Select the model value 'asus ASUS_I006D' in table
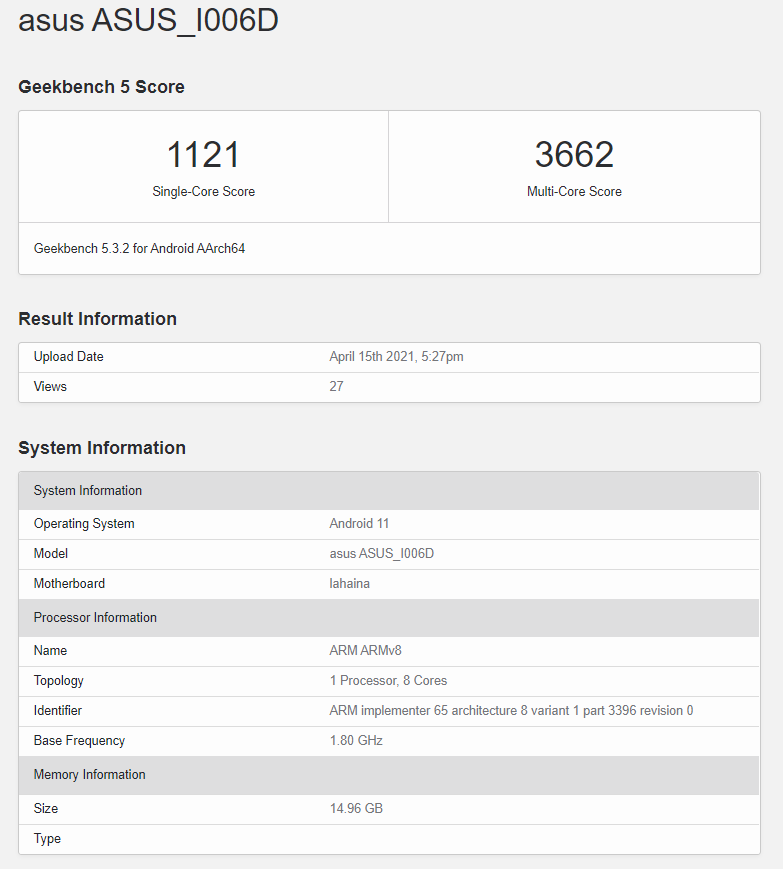This screenshot has height=869, width=783. (x=382, y=554)
